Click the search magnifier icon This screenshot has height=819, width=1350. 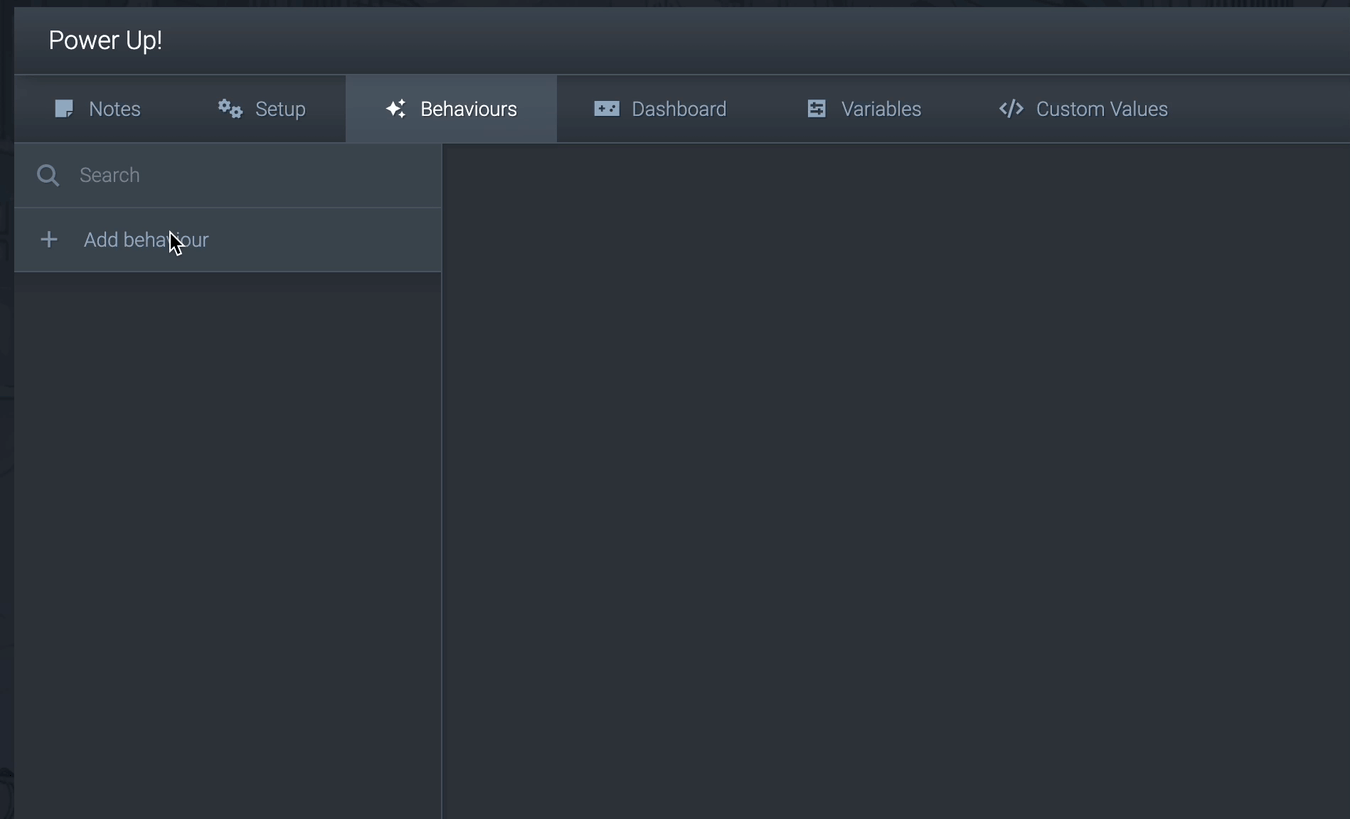(x=47, y=175)
